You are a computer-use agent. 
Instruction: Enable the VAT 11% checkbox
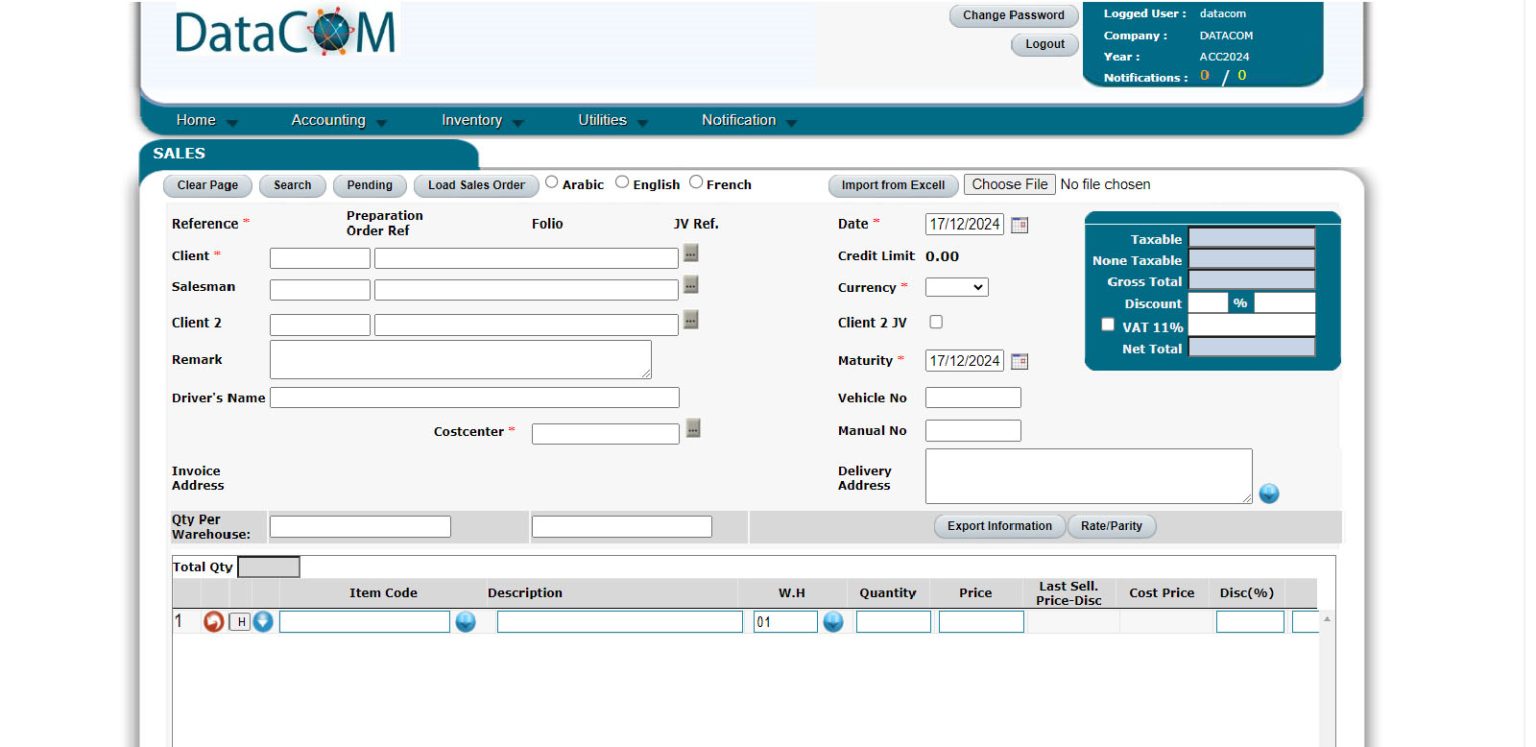click(x=1107, y=323)
